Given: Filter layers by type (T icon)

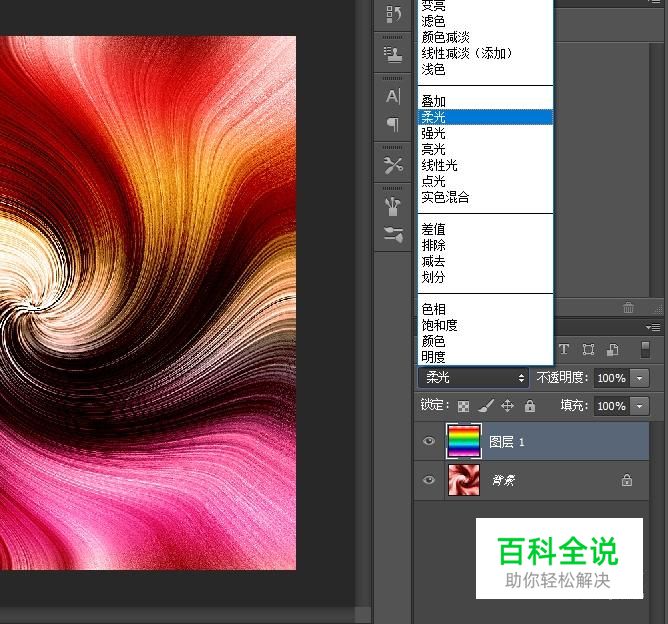Looking at the screenshot, I should point(564,350).
